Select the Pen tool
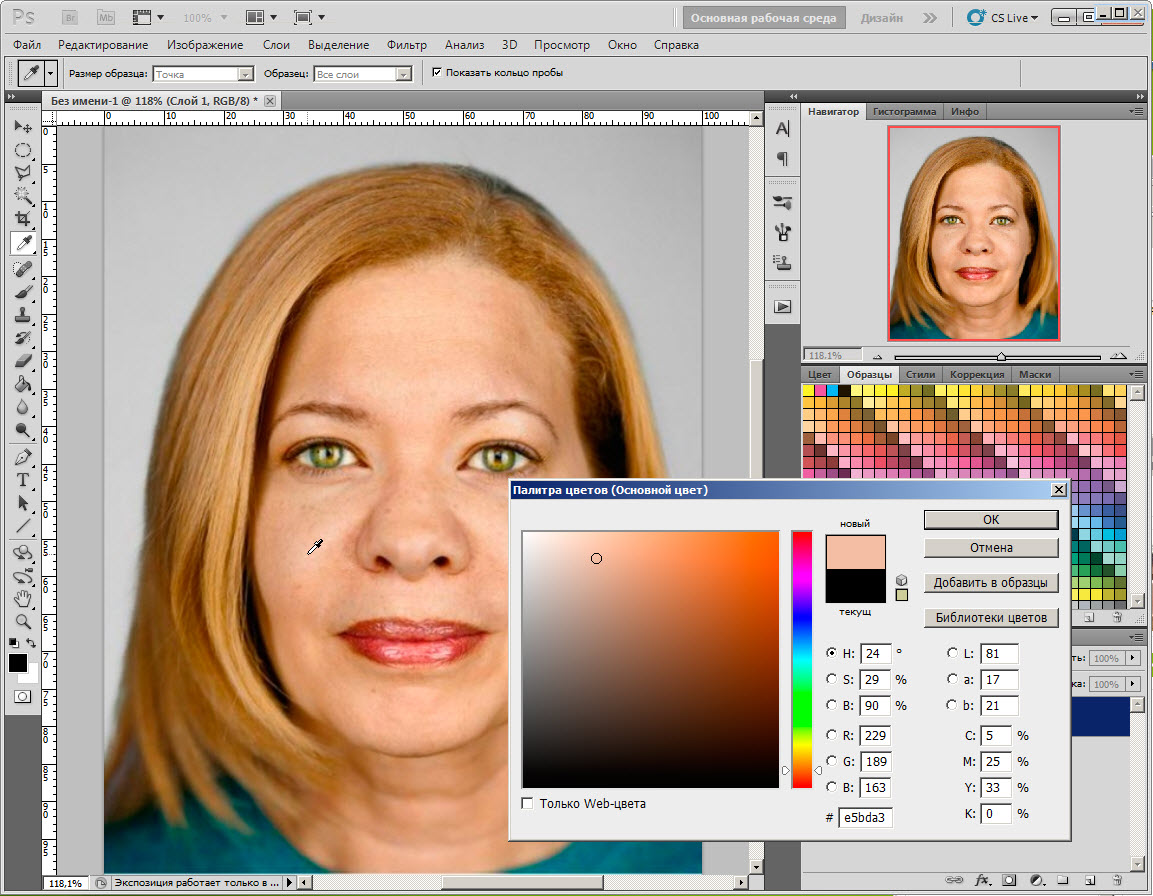Image resolution: width=1153 pixels, height=896 pixels. click(23, 457)
